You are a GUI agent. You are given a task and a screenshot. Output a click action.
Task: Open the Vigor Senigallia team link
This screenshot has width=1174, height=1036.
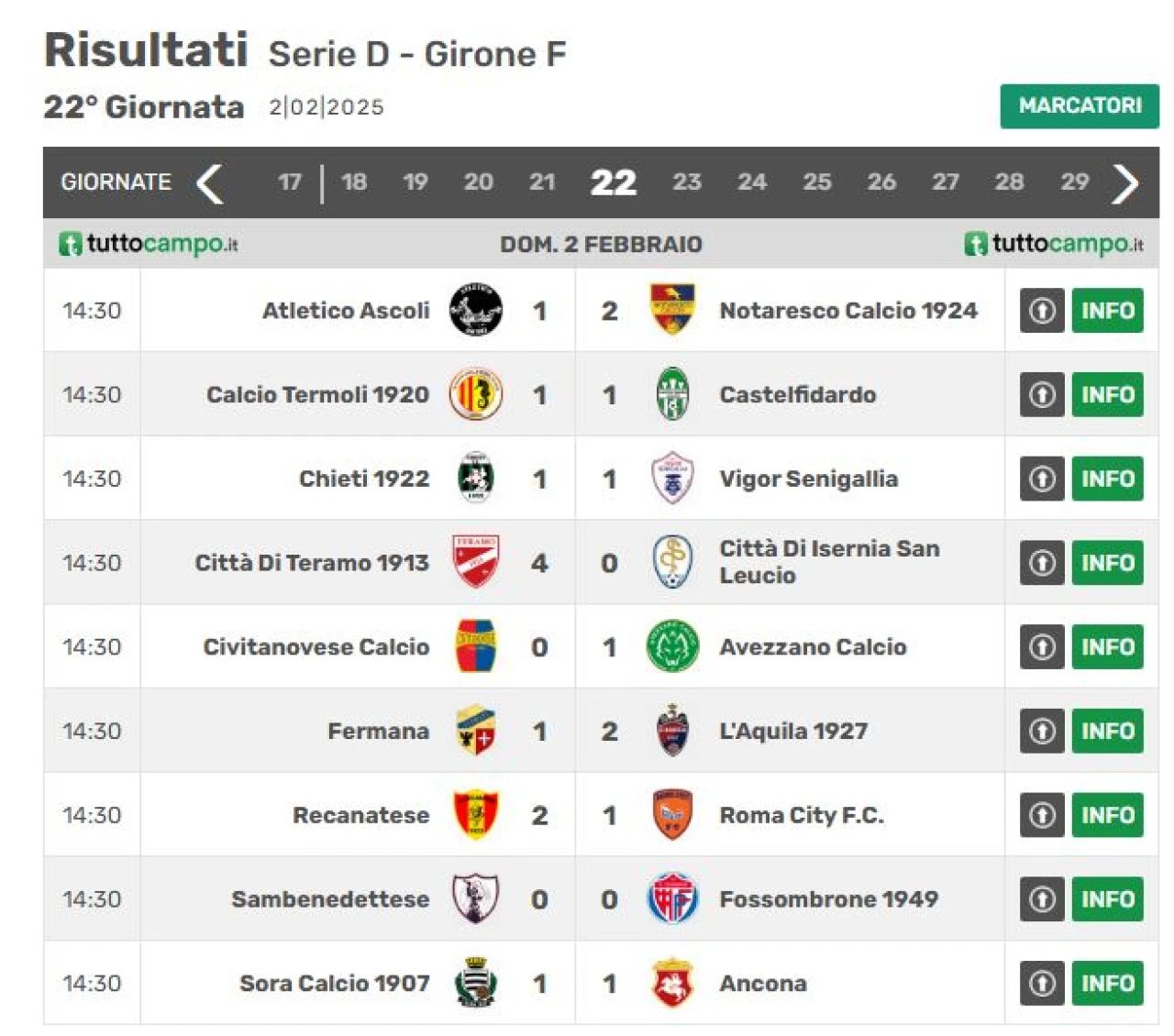point(808,479)
